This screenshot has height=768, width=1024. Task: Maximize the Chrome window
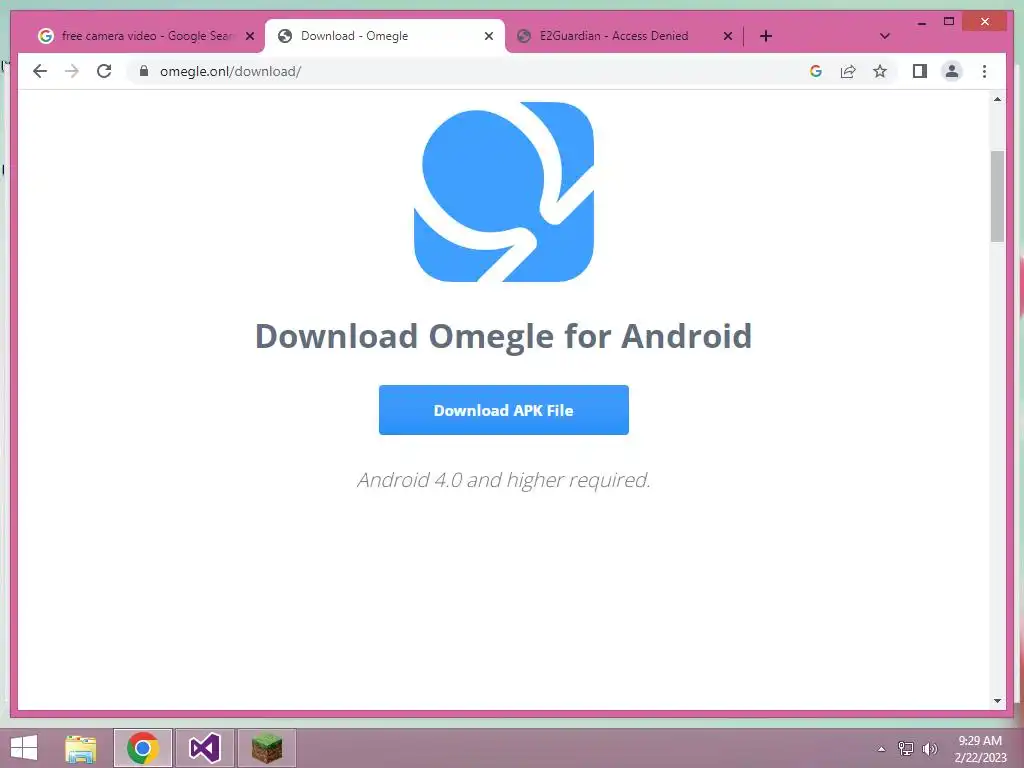[949, 22]
